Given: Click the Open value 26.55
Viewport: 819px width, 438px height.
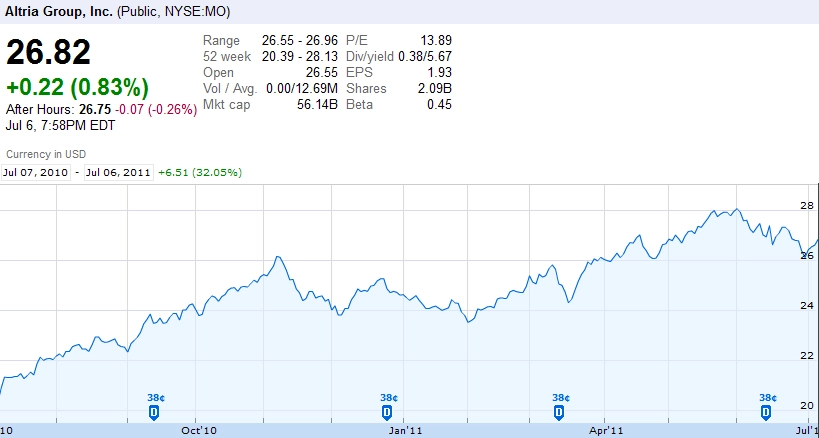Looking at the screenshot, I should pos(322,73).
